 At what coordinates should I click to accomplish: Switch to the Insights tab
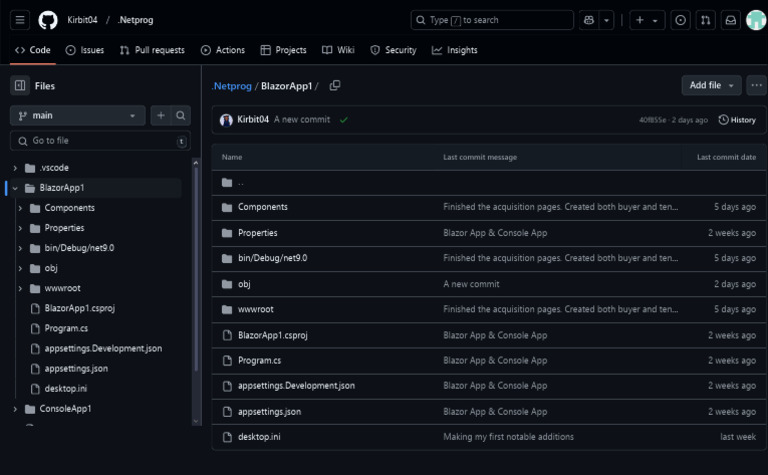pos(455,50)
